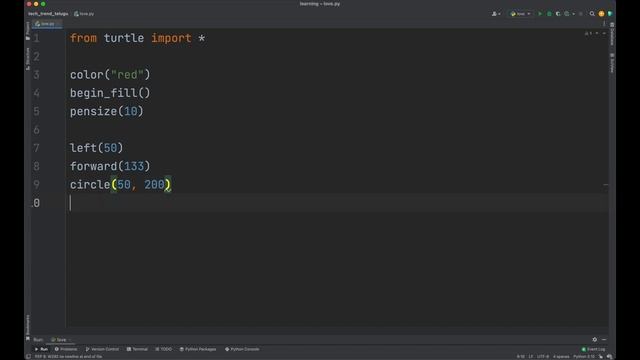
Task: Open the Run tool window button
Action: pos(41,349)
